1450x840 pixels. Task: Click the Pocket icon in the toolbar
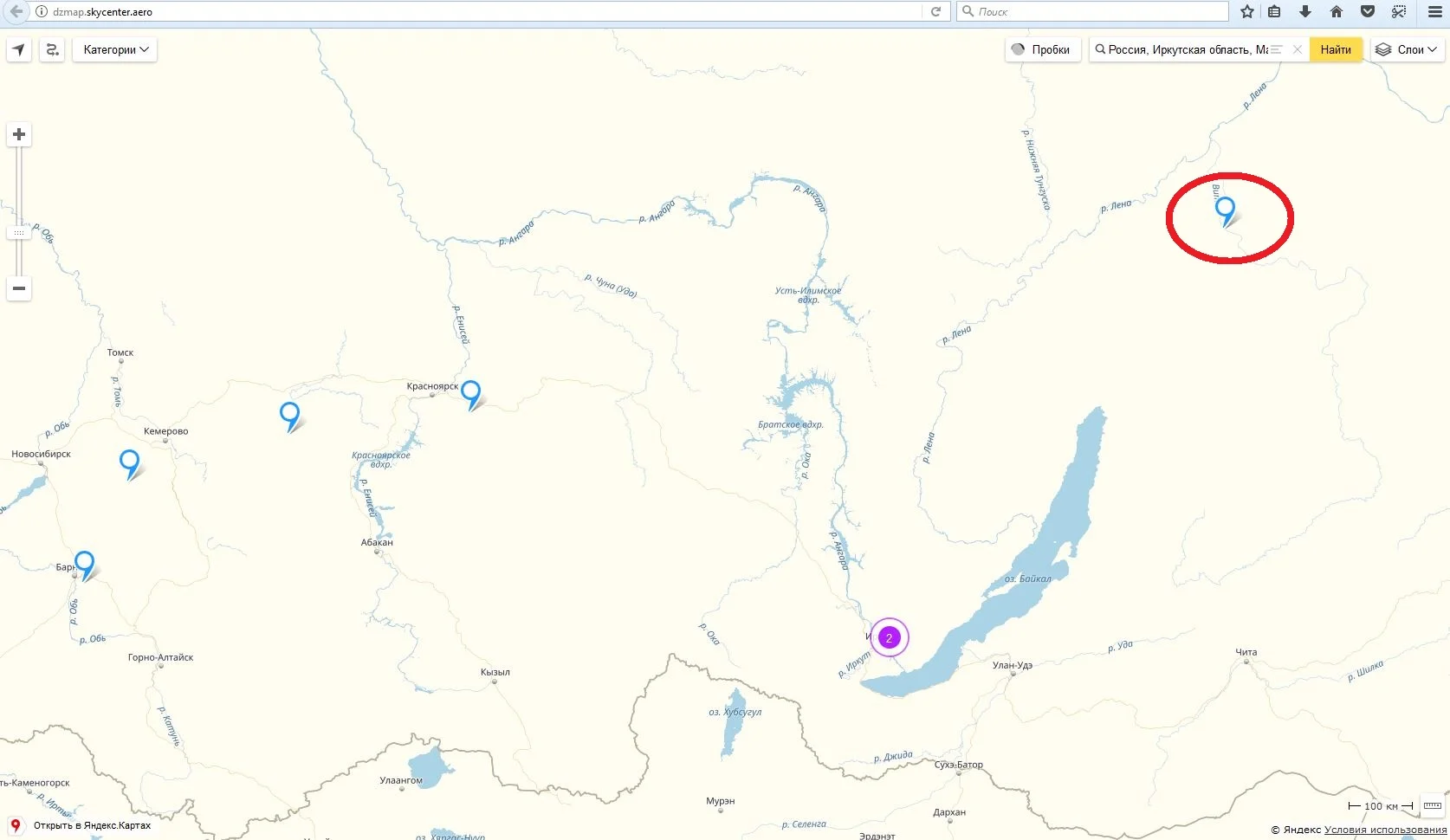(x=1368, y=11)
